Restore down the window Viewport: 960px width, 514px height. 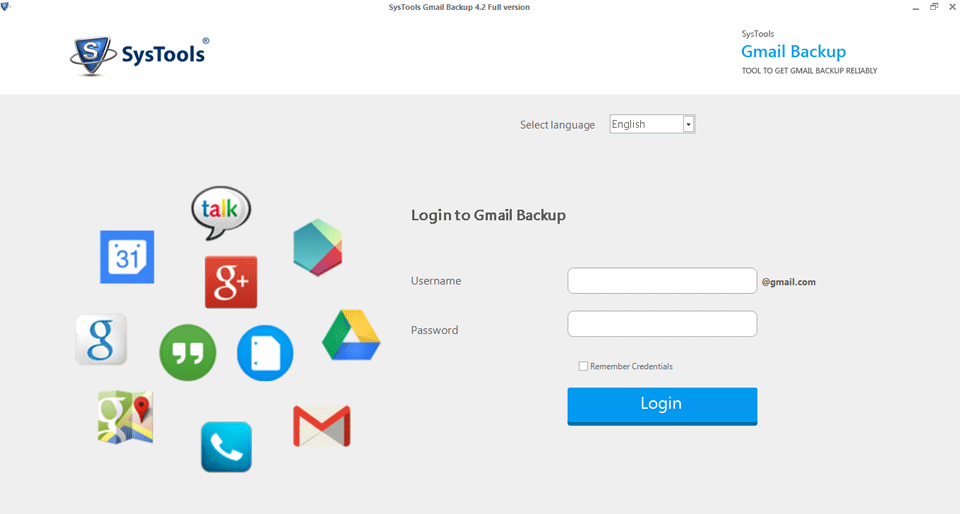pyautogui.click(x=934, y=7)
